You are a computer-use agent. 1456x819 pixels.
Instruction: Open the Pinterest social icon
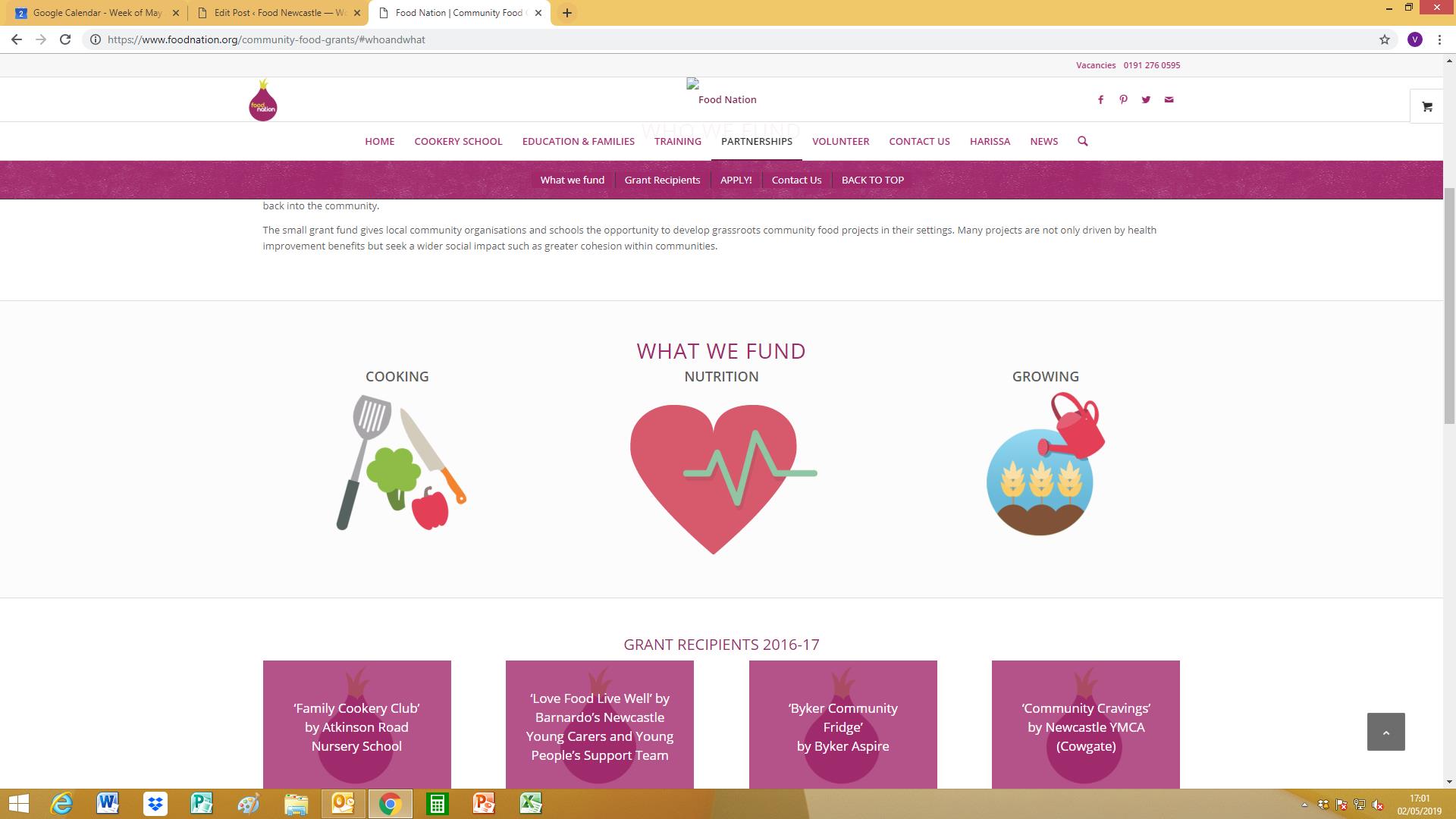(x=1123, y=99)
